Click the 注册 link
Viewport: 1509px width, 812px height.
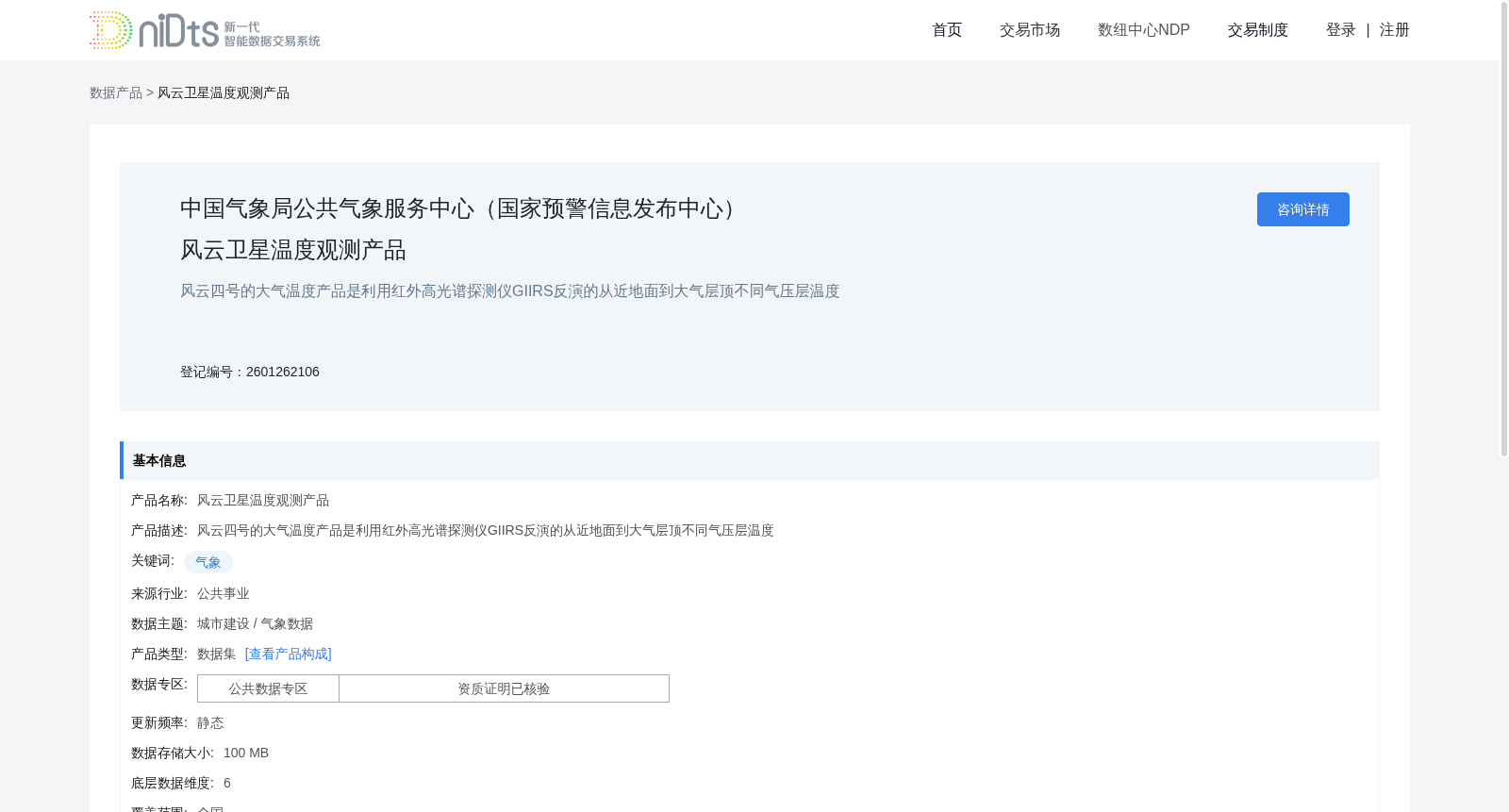click(1395, 30)
